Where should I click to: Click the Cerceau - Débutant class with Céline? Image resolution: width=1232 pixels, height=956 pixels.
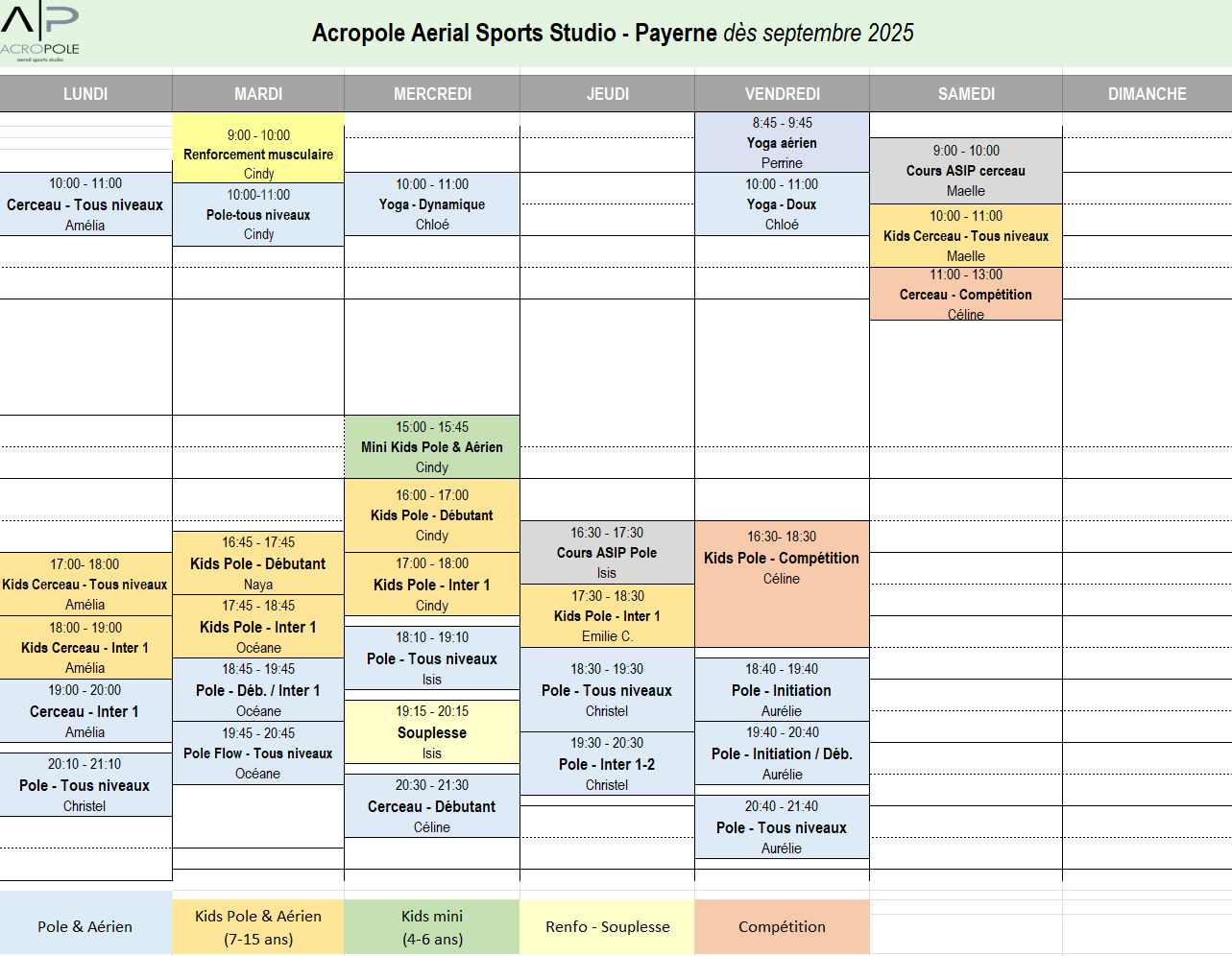[432, 806]
